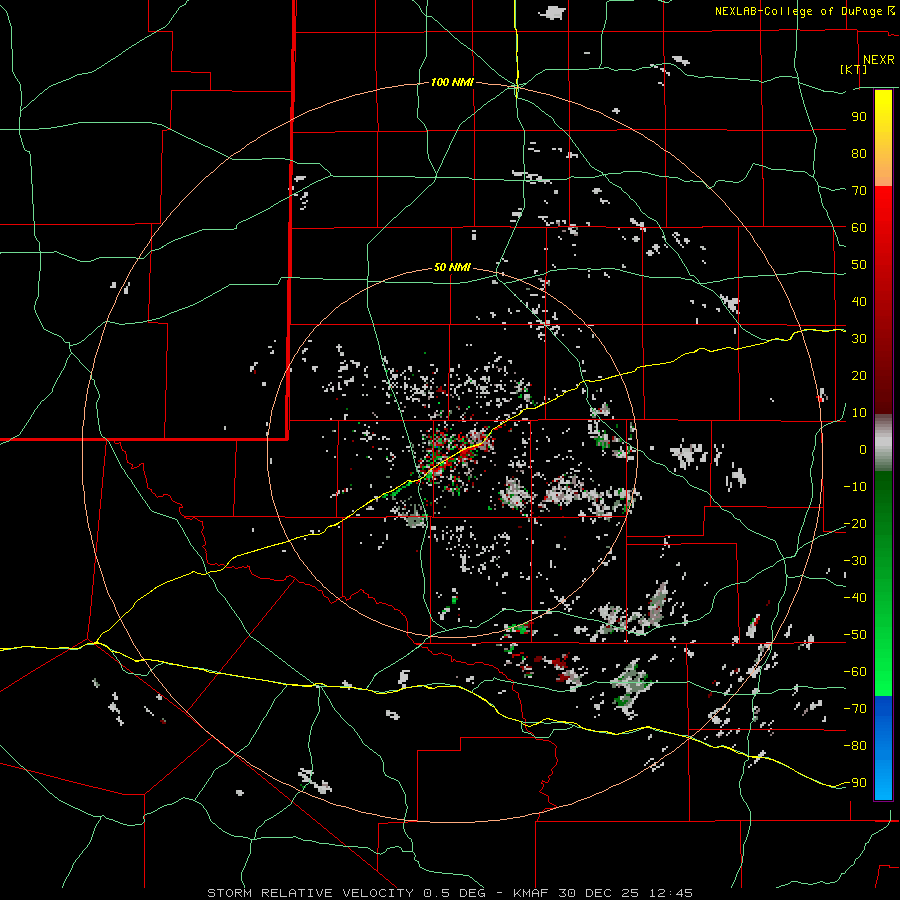
Task: Click the 0 knot label on the color scale
Action: [863, 449]
